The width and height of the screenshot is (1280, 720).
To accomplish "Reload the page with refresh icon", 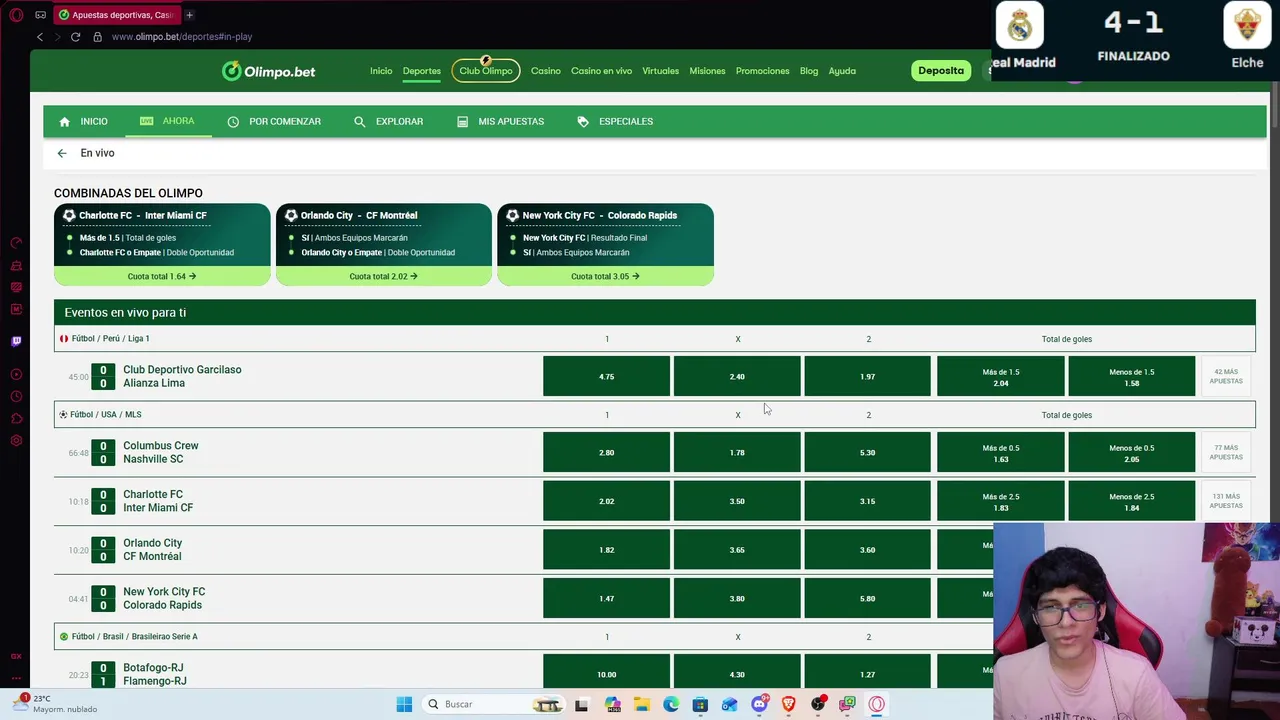I will coord(75,37).
